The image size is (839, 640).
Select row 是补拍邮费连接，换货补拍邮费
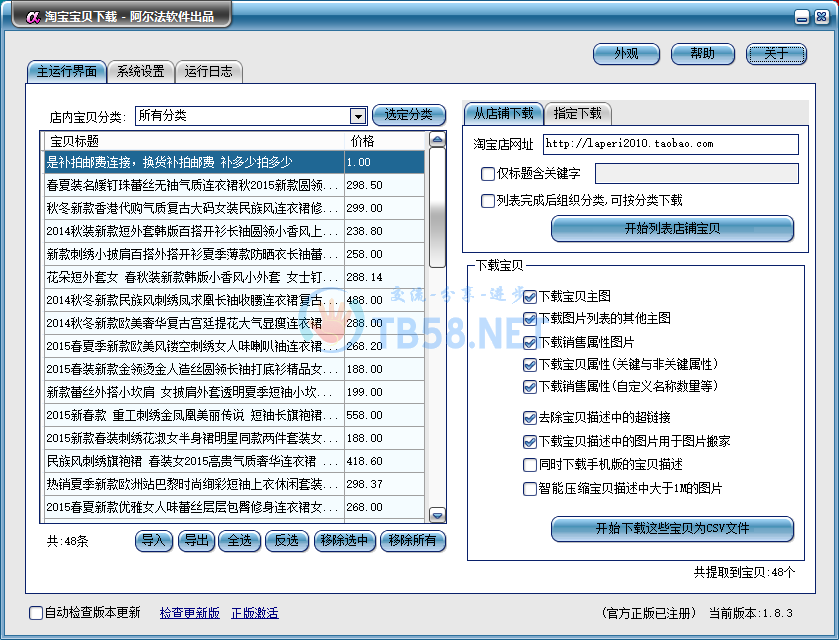(x=234, y=162)
